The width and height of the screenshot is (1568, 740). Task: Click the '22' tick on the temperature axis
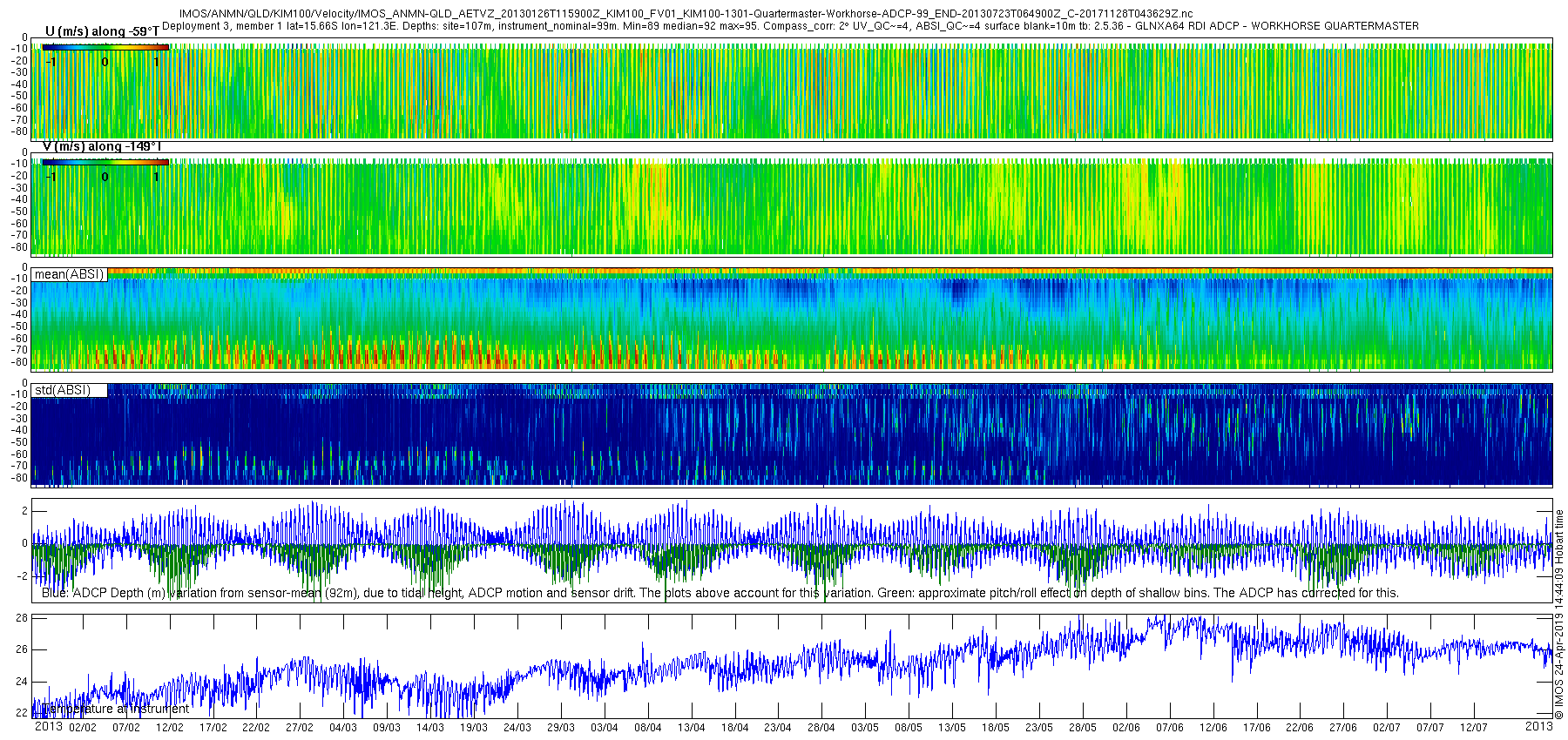pyautogui.click(x=22, y=713)
